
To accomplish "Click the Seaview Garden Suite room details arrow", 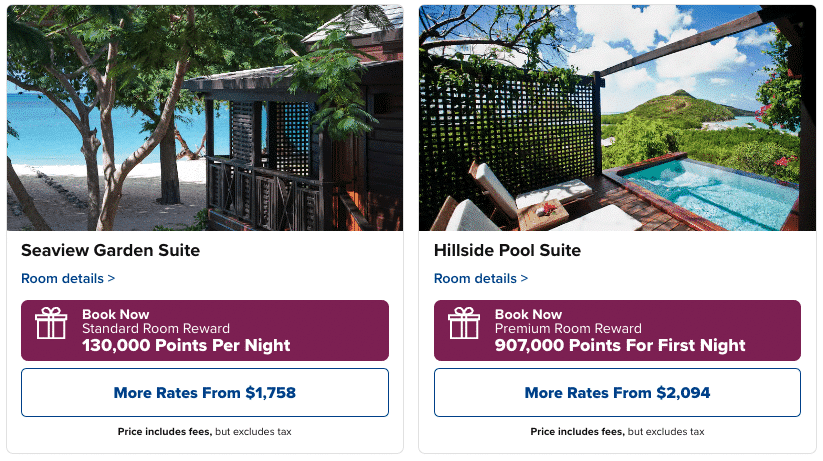I will 111,279.
